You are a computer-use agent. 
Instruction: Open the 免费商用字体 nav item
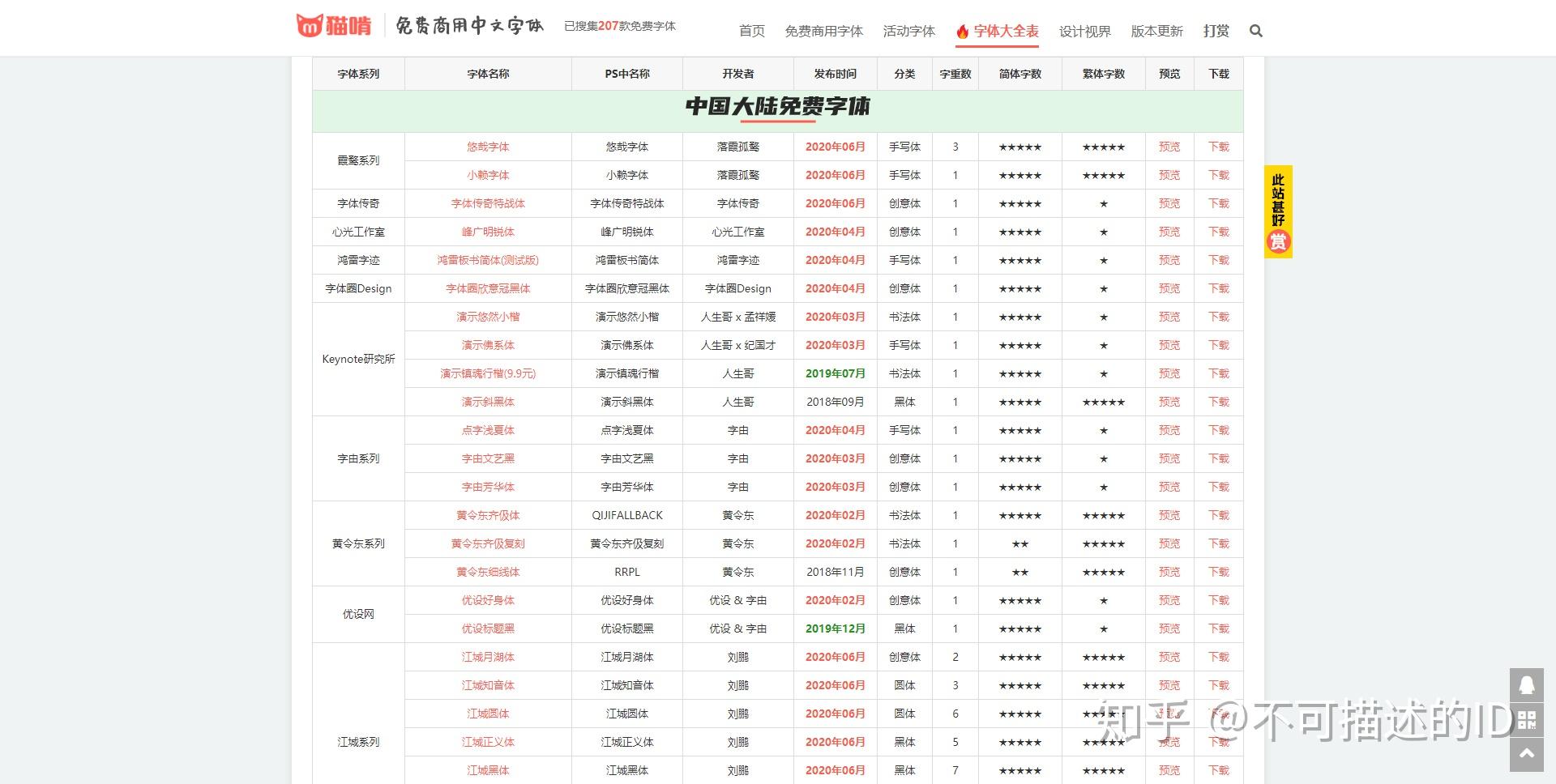coord(823,31)
